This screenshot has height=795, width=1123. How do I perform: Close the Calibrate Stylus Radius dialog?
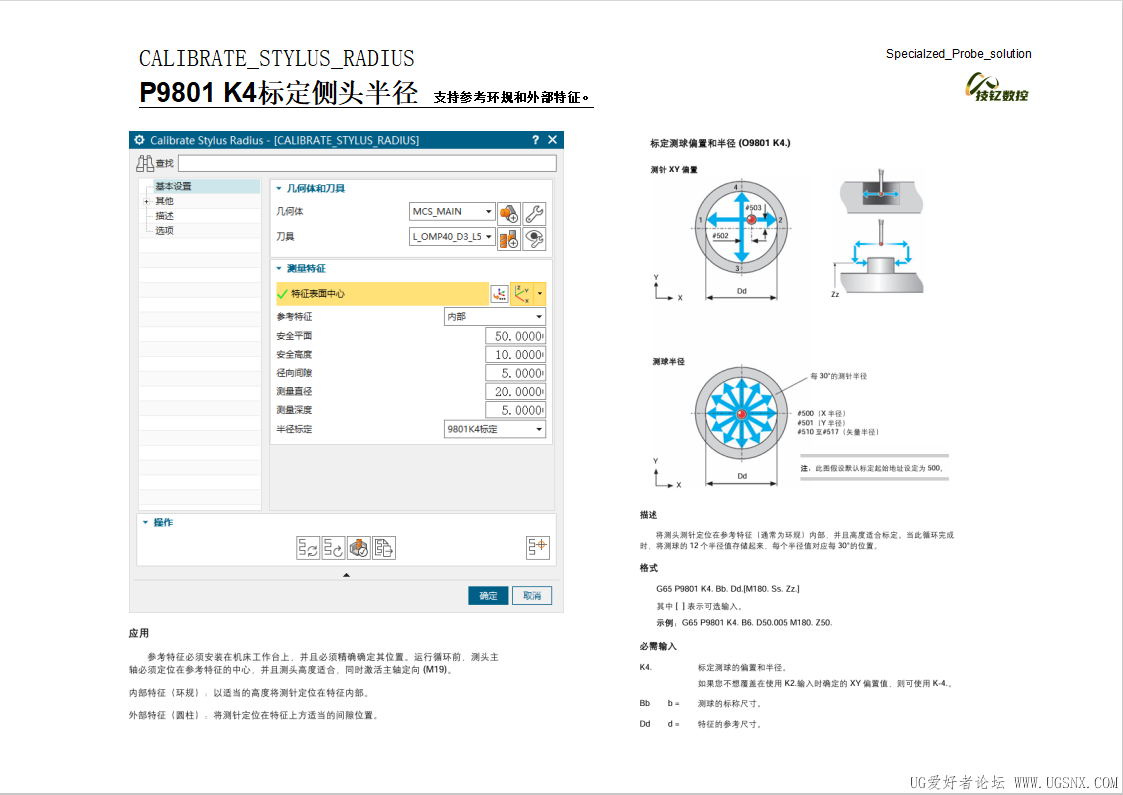coord(552,140)
